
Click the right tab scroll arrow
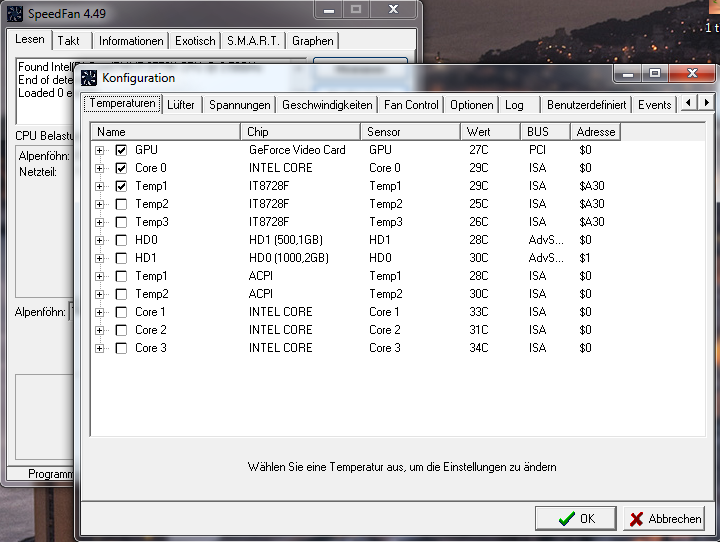tap(706, 102)
